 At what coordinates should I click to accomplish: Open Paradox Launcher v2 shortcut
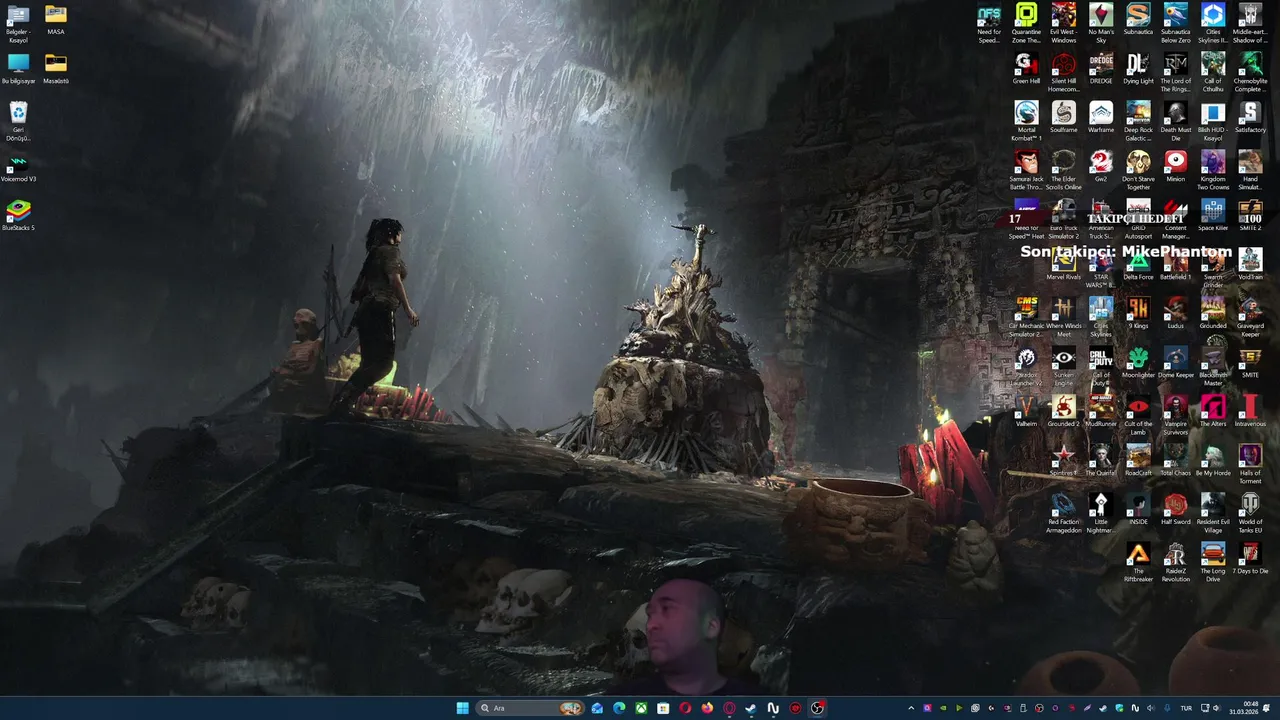click(x=1026, y=365)
